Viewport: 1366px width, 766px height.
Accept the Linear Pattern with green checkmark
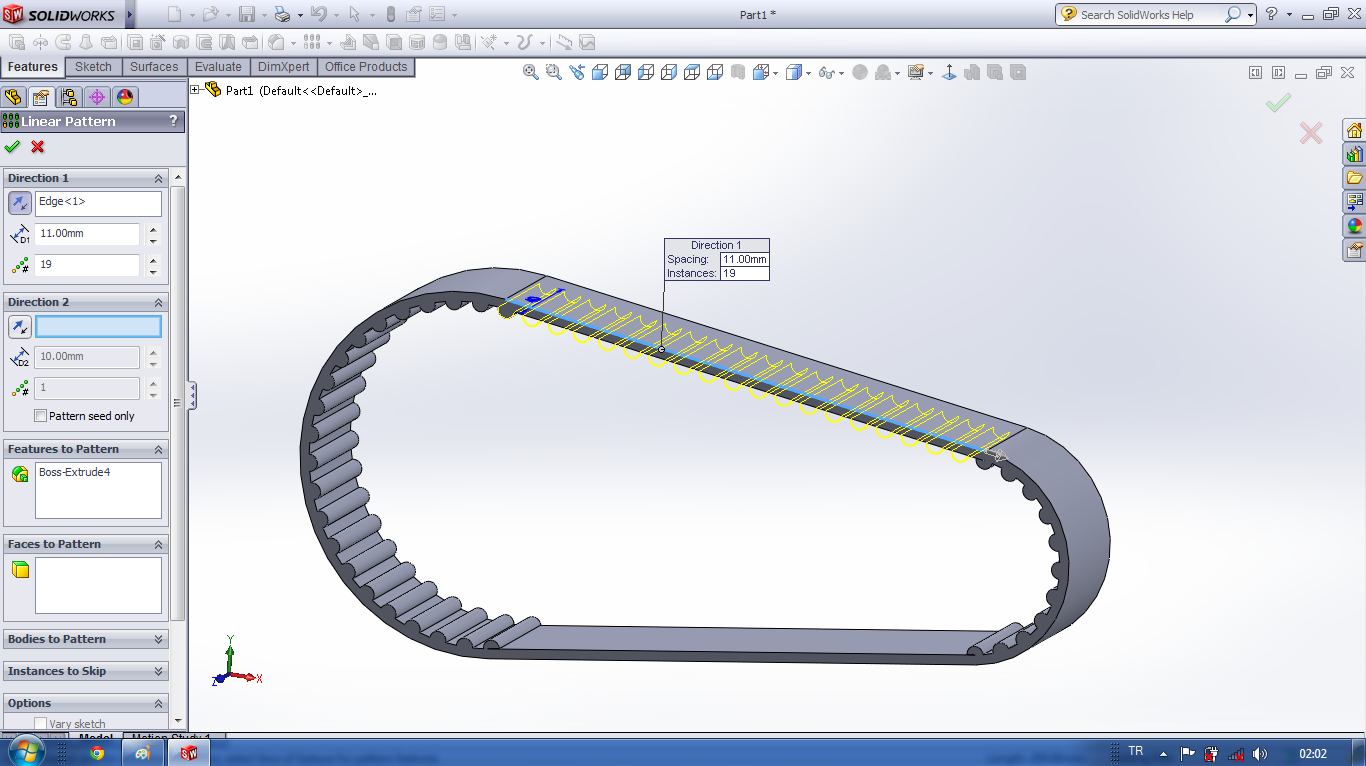(x=12, y=147)
